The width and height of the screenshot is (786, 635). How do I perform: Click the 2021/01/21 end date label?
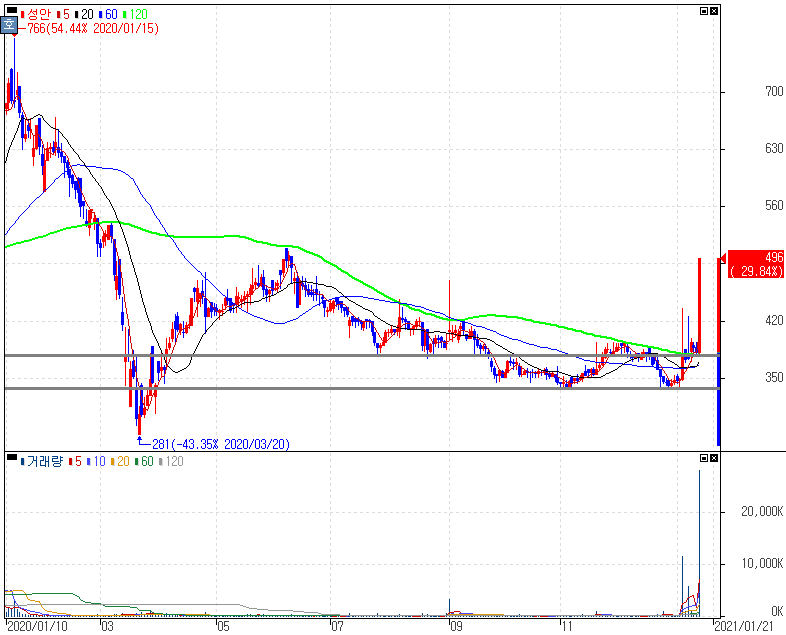[x=744, y=626]
